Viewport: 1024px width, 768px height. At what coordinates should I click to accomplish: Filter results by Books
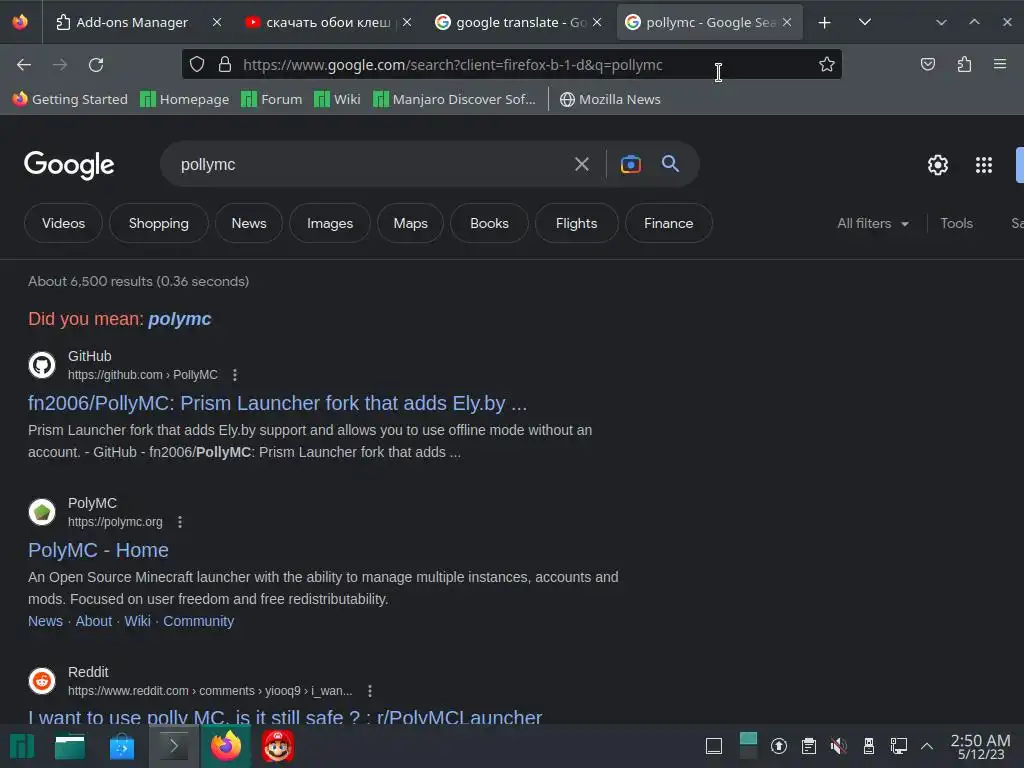pyautogui.click(x=489, y=223)
